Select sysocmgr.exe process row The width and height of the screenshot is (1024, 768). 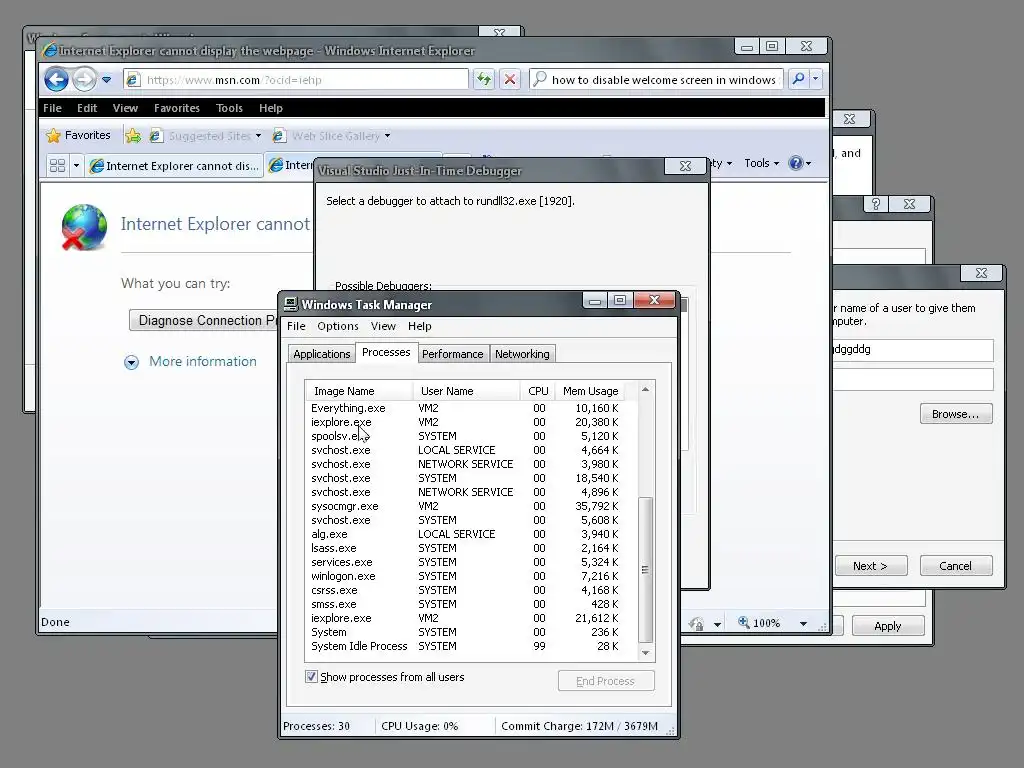[465, 506]
